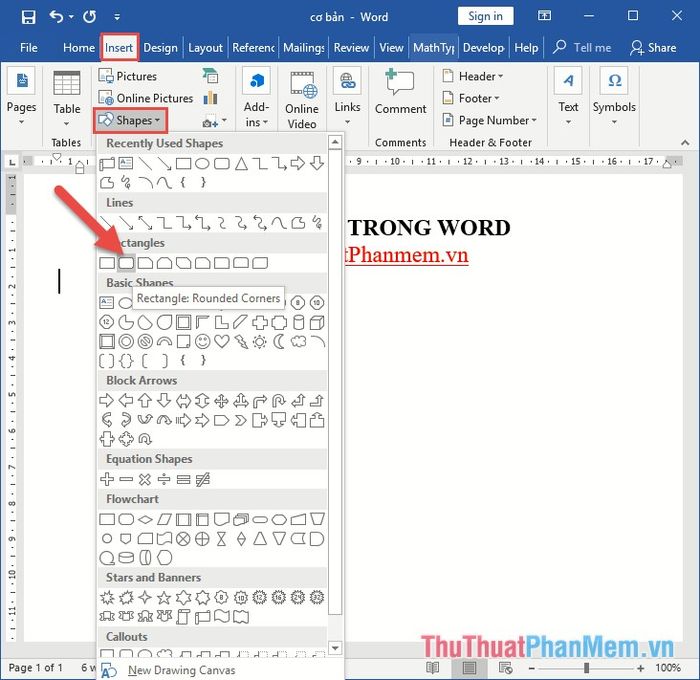This screenshot has height=680, width=700.
Task: Select the Plus Sign equation shape
Action: (x=107, y=479)
